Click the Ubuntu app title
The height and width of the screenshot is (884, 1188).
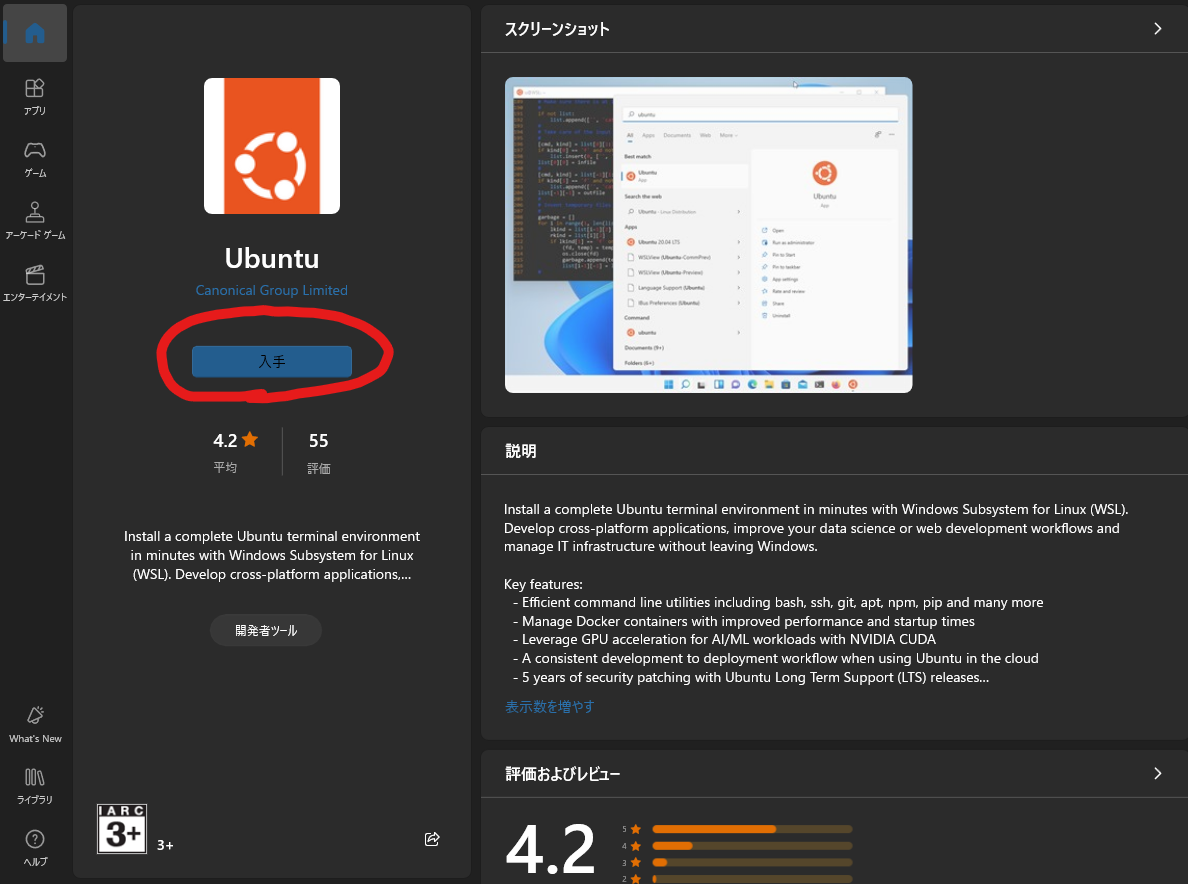coord(272,258)
